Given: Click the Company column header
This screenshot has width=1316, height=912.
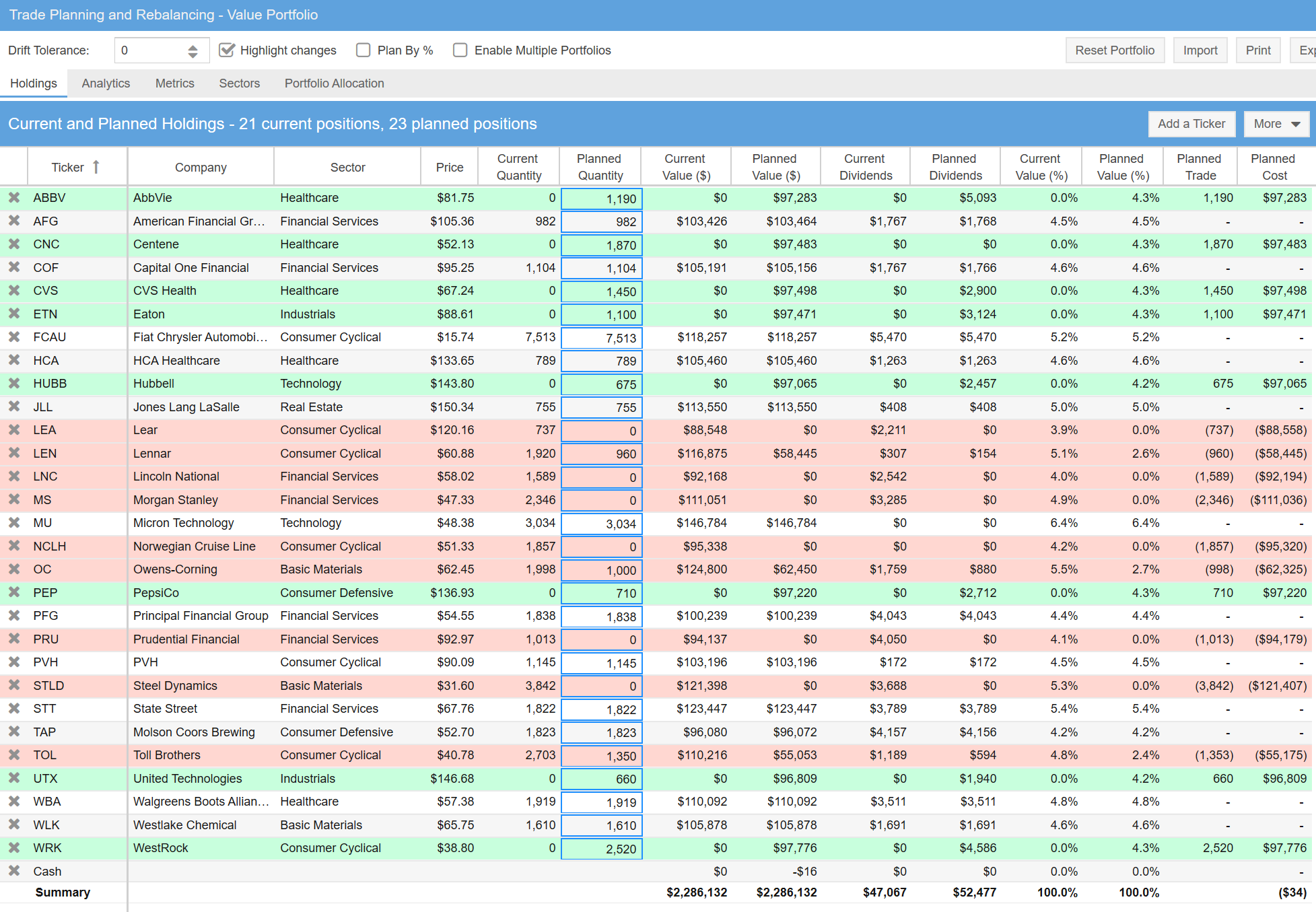Looking at the screenshot, I should [x=201, y=167].
